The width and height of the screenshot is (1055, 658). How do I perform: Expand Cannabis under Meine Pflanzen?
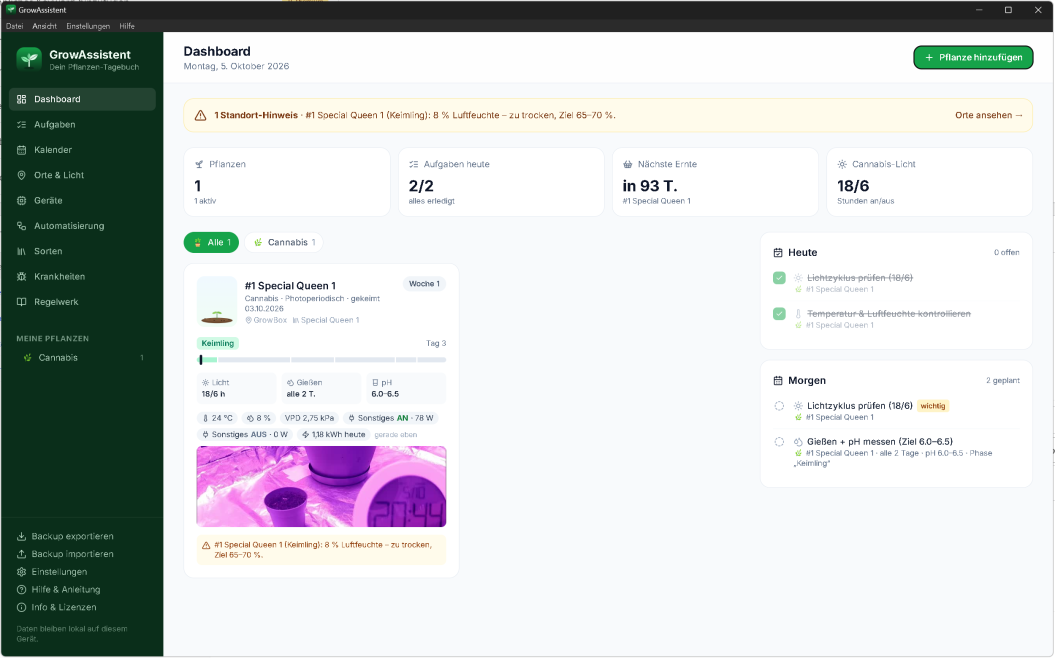point(82,358)
